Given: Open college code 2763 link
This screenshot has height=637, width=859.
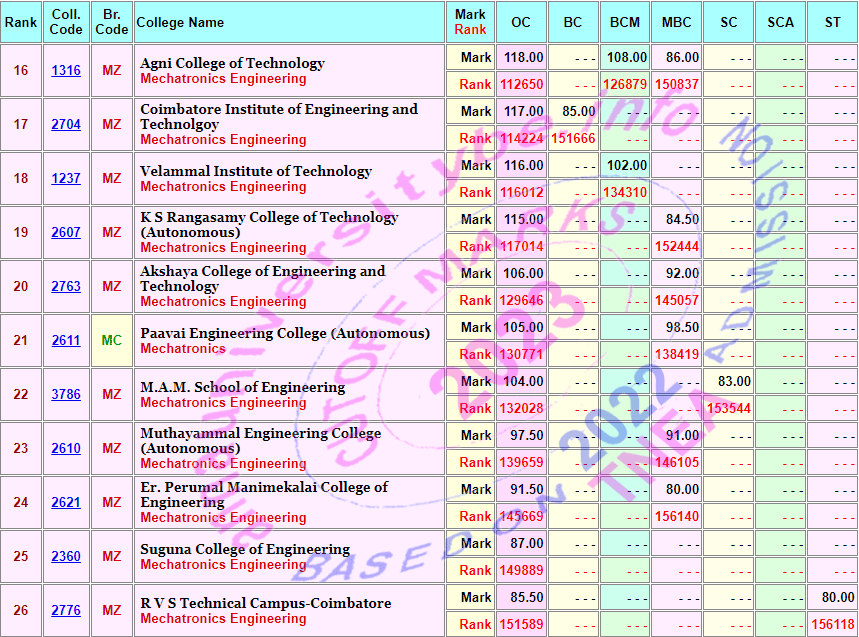Looking at the screenshot, I should click(x=66, y=287).
